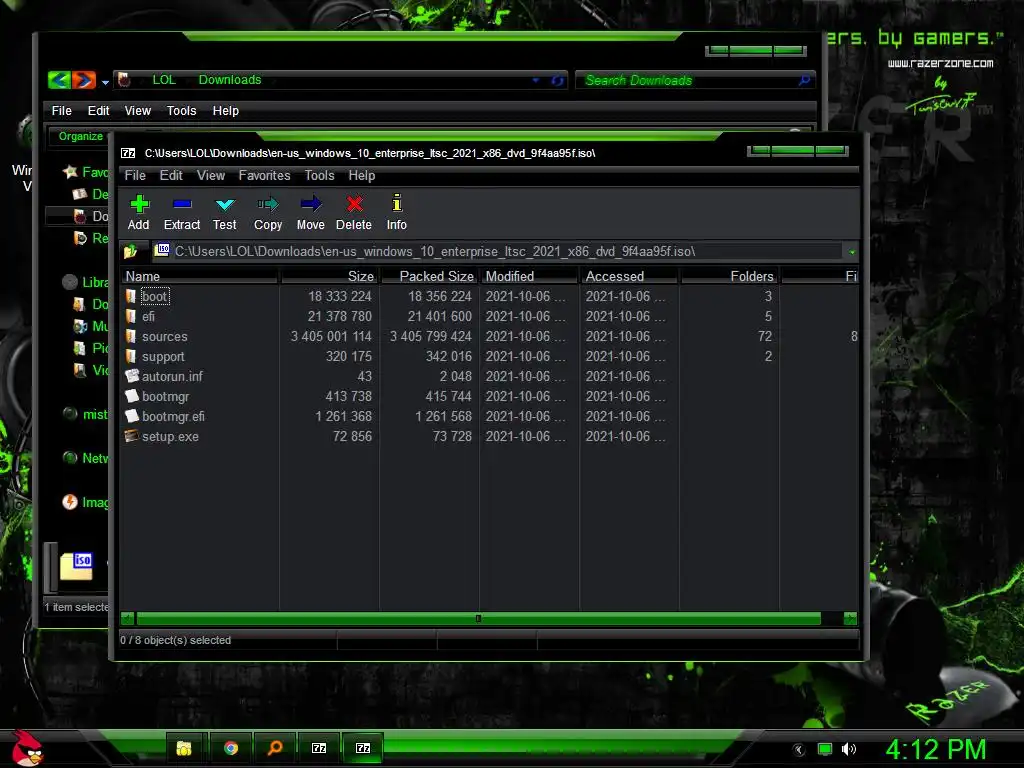Click the horizontal scrollbar thumb in 7-Zip

[x=478, y=618]
